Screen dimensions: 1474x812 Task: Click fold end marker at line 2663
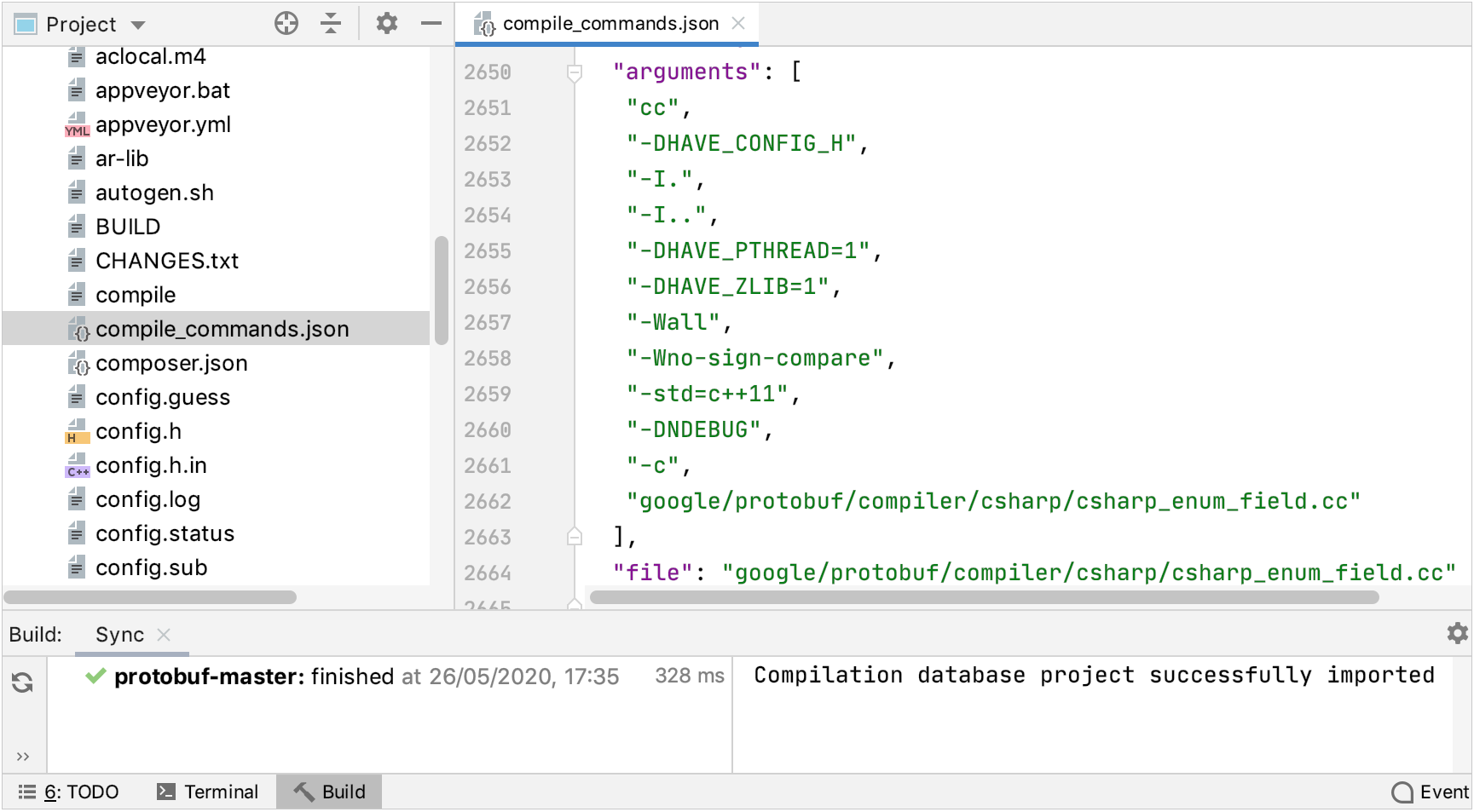(x=575, y=537)
